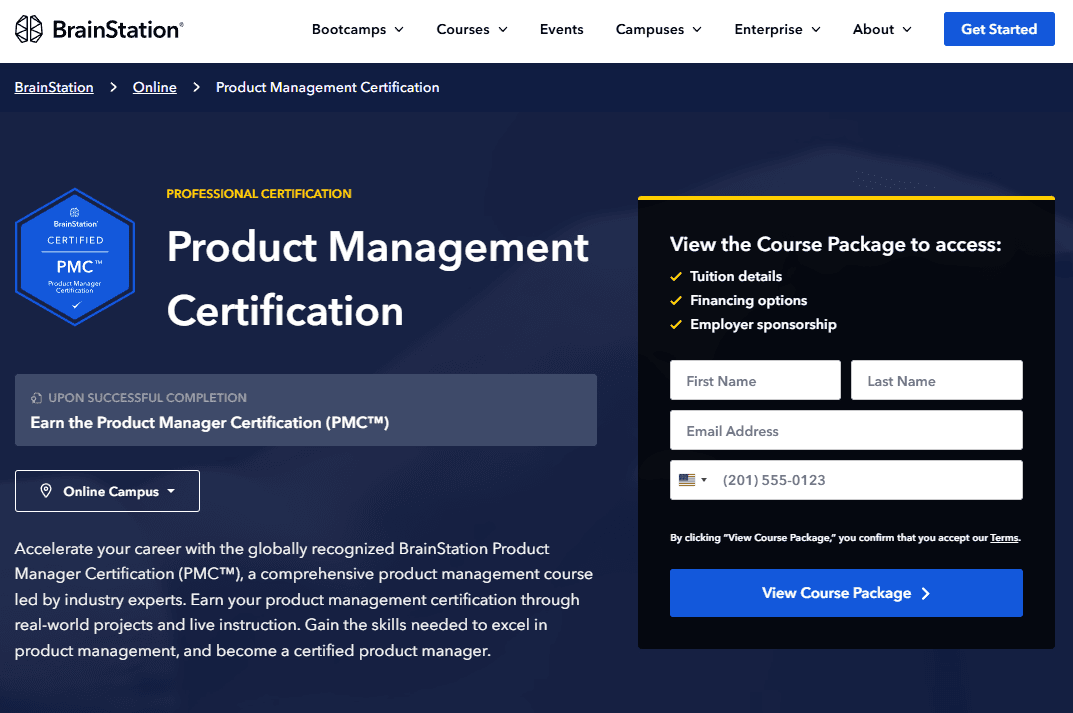The image size is (1073, 713).
Task: Click the Product Management Certification breadcrumb text
Action: (328, 88)
